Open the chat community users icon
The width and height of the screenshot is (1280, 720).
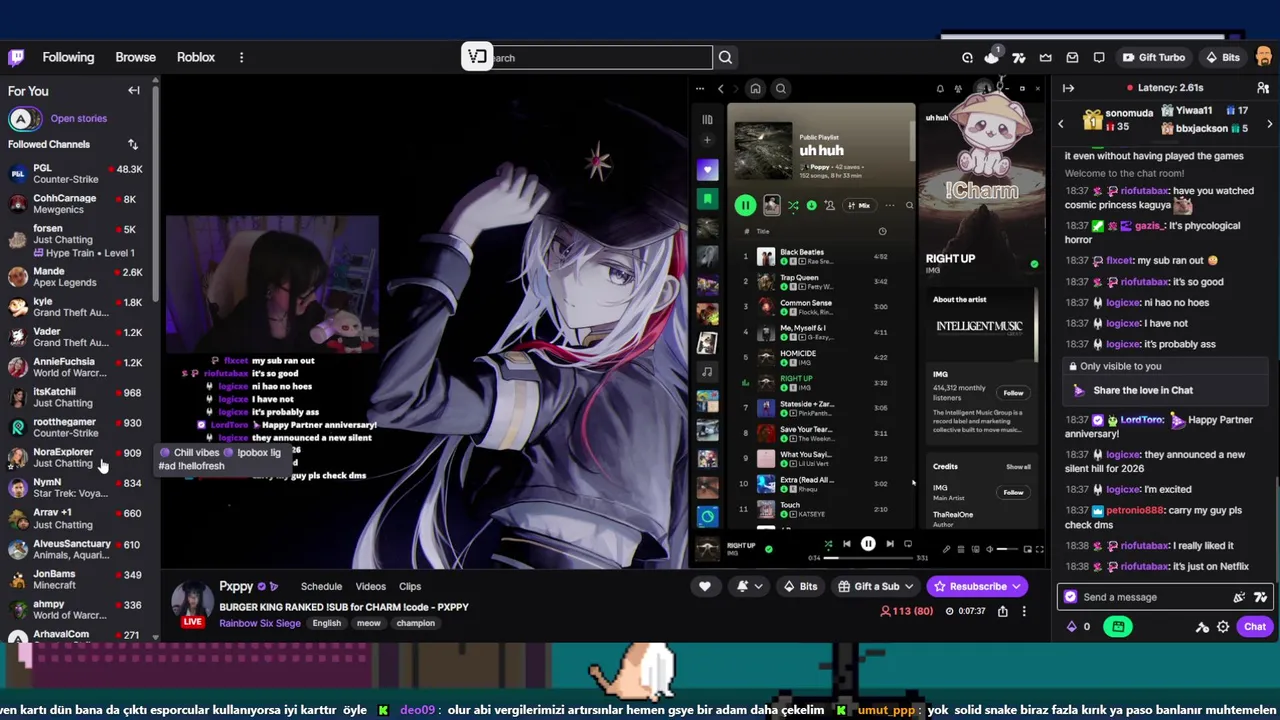[1264, 88]
